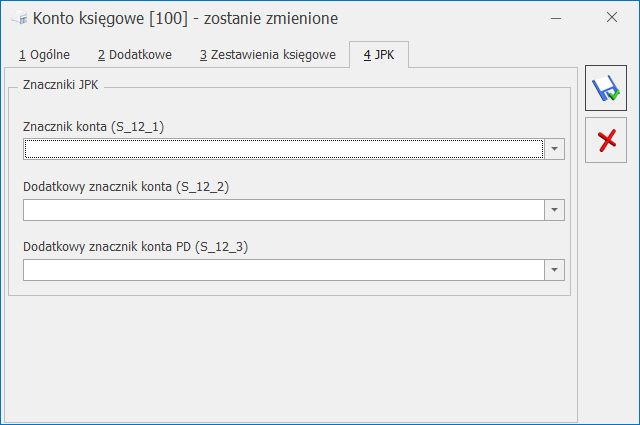The height and width of the screenshot is (425, 640).
Task: Expand the Znacznik konta (S_12_1) dropdown
Action: [555, 149]
